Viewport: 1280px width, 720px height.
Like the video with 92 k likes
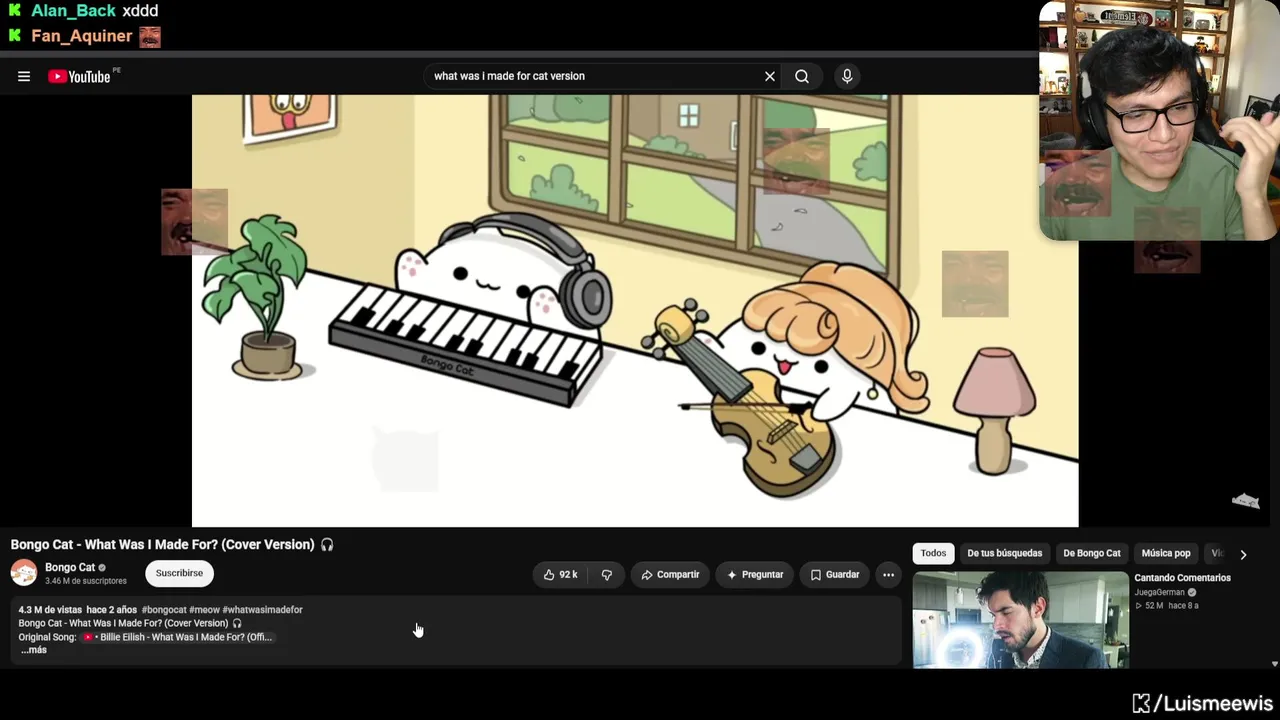(560, 574)
